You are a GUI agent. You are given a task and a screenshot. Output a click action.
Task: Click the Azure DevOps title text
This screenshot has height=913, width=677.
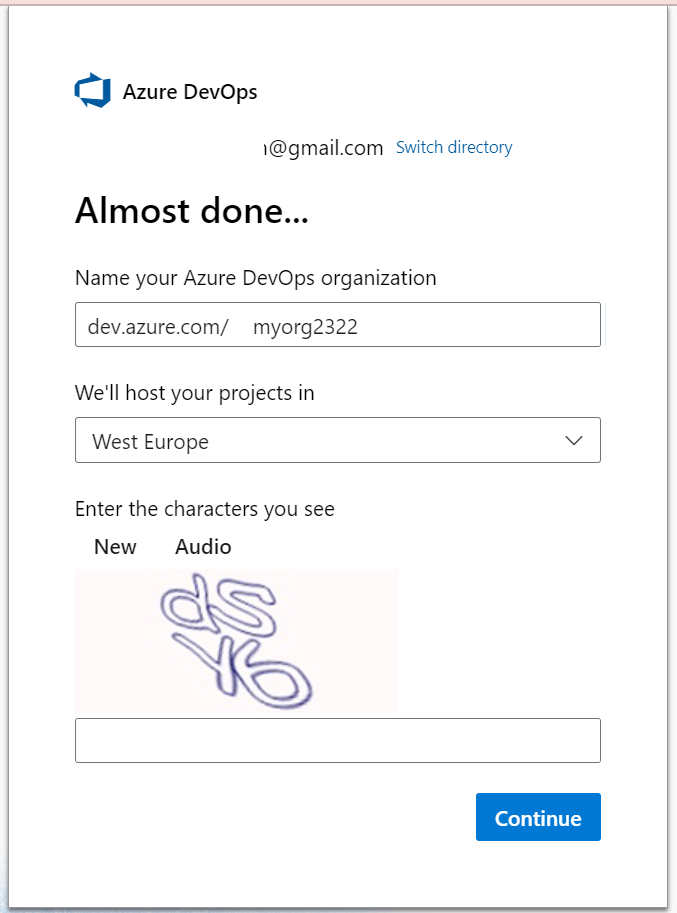(x=190, y=92)
